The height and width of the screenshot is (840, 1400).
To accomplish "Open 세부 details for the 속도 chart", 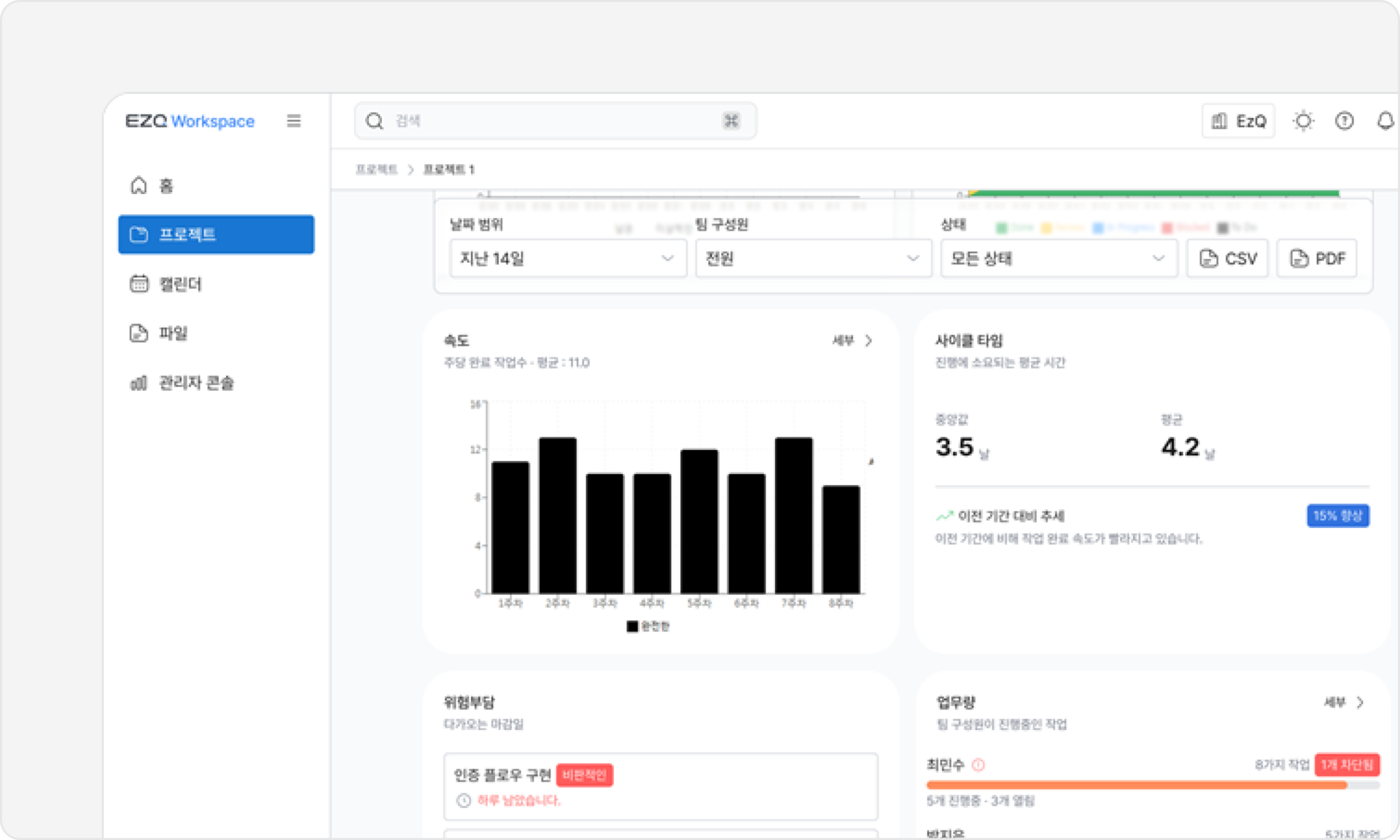I will (x=852, y=341).
